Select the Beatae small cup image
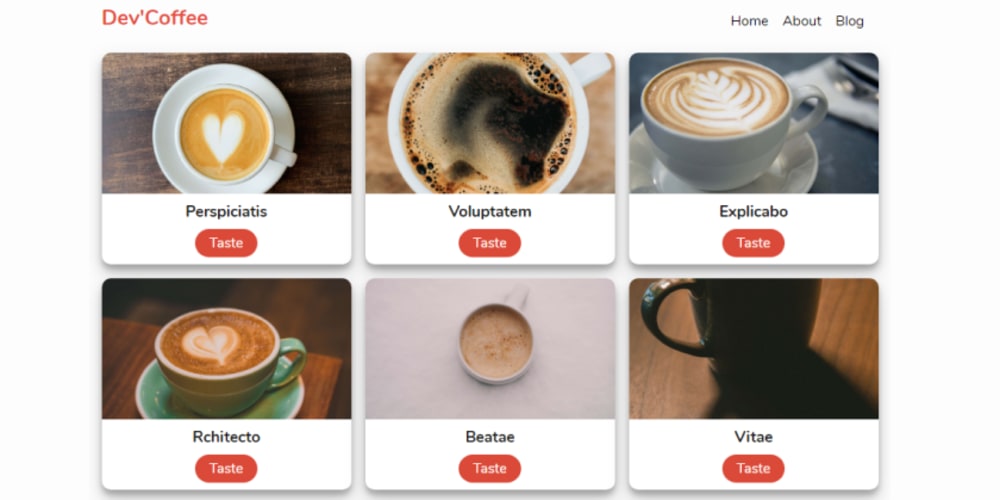The image size is (1000, 500). pyautogui.click(x=490, y=349)
